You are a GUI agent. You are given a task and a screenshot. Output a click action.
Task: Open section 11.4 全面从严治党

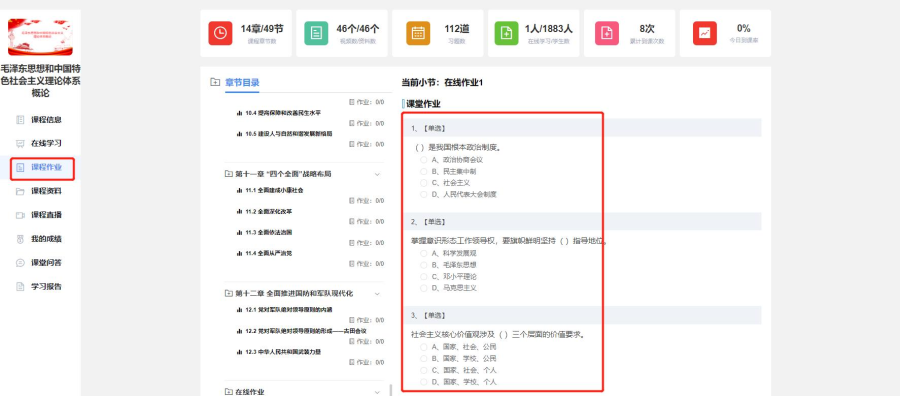pos(269,253)
